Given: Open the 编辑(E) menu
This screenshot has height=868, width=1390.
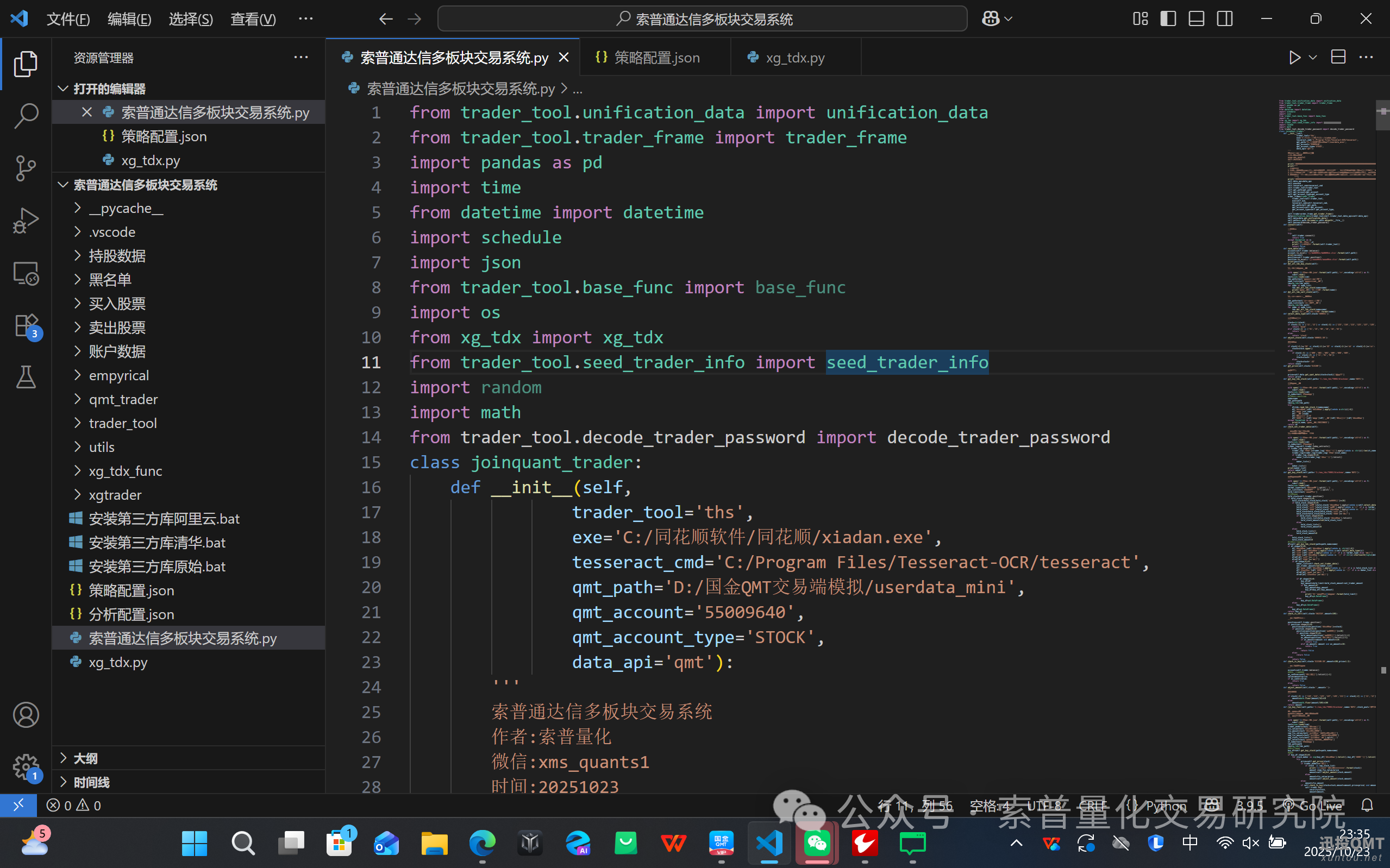Looking at the screenshot, I should [x=129, y=19].
